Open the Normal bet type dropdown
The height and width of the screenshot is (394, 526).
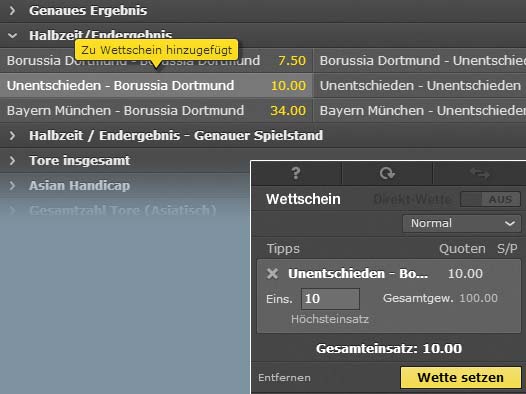pos(462,223)
